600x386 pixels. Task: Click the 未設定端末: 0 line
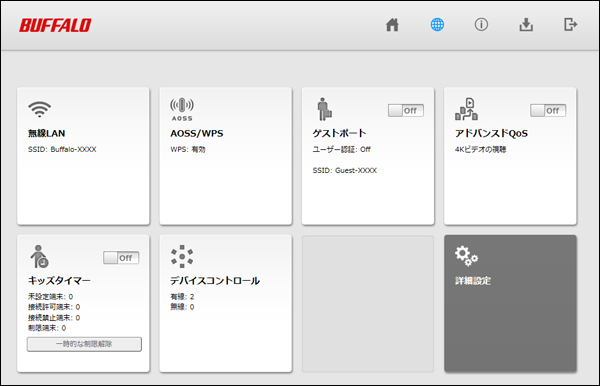pos(50,296)
